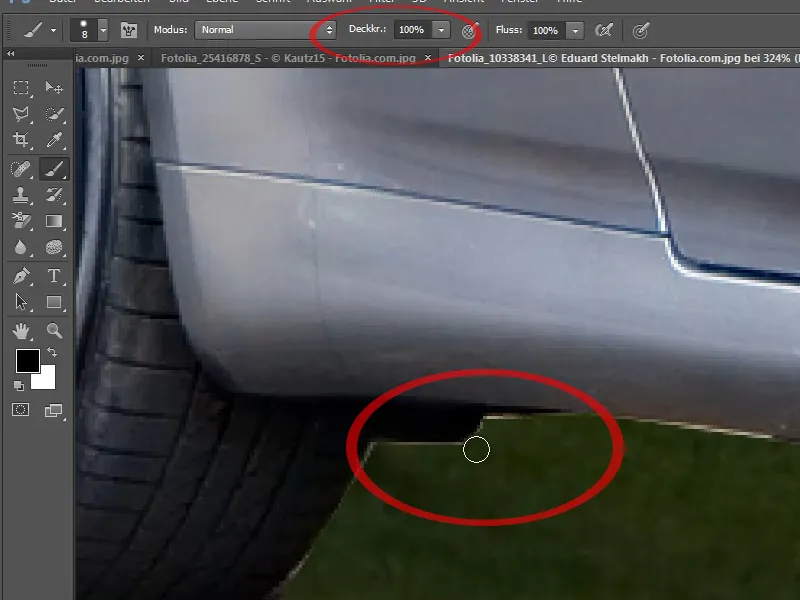Select the History Brush tool
The image size is (800, 600).
54,195
